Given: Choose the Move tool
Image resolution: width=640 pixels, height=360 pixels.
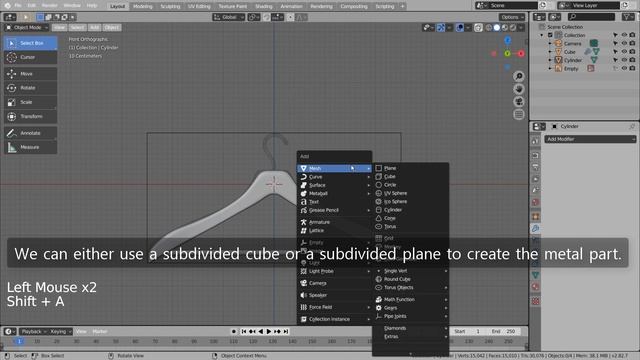Looking at the screenshot, I should pos(31,73).
